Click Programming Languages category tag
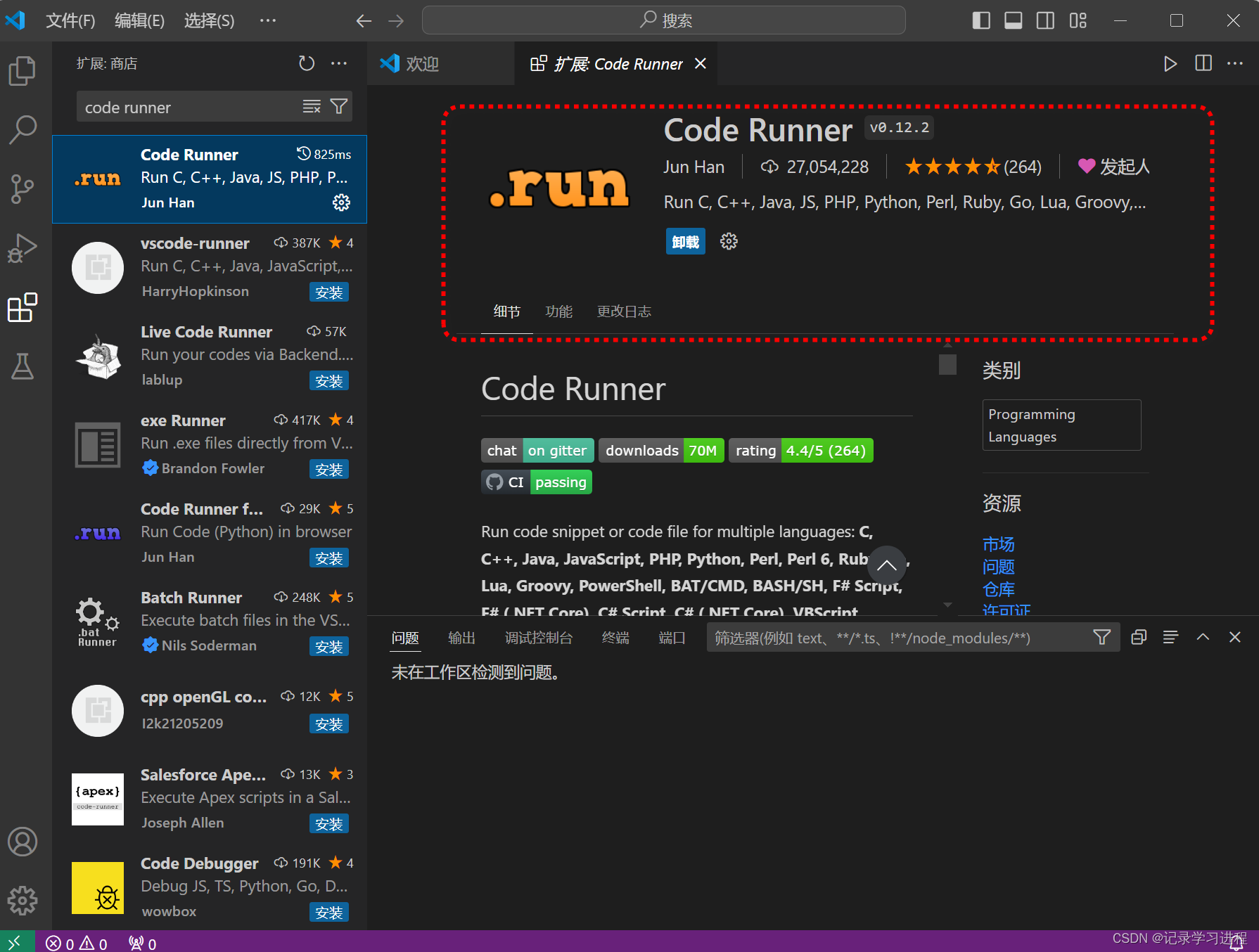 tap(1061, 425)
